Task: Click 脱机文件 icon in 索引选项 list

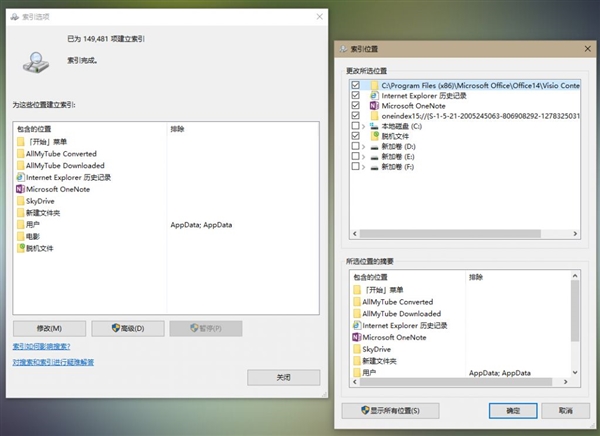Action: point(21,248)
